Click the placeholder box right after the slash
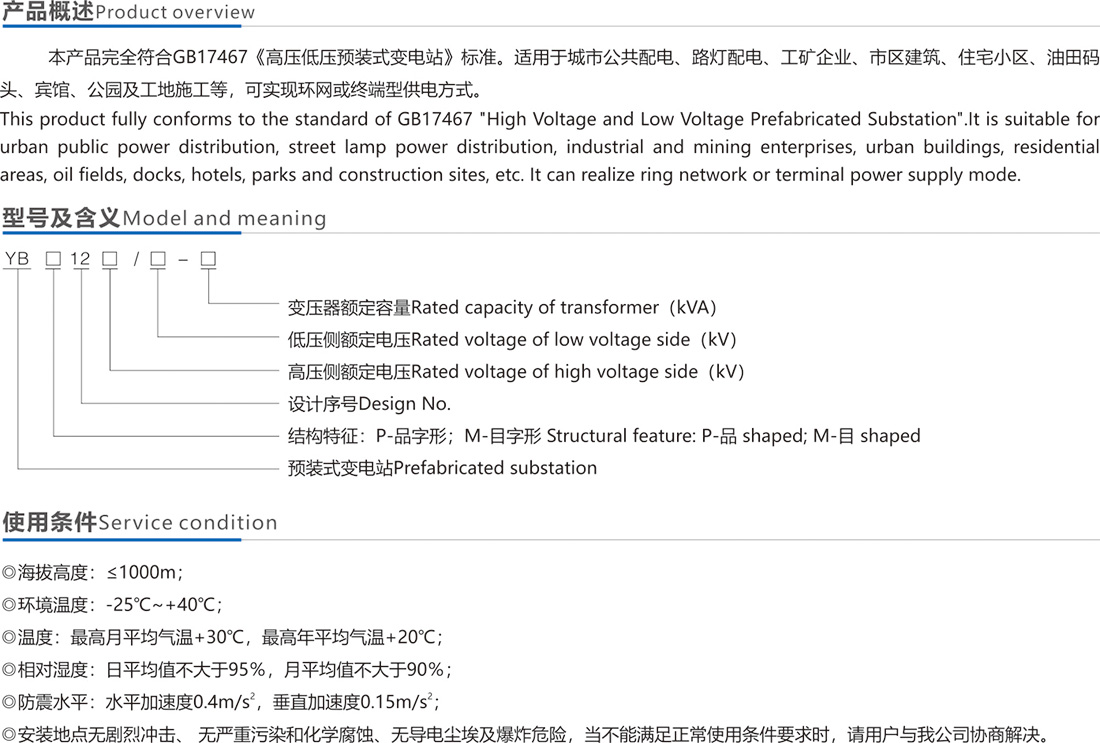Viewport: 1100px width, 743px height. tap(158, 259)
